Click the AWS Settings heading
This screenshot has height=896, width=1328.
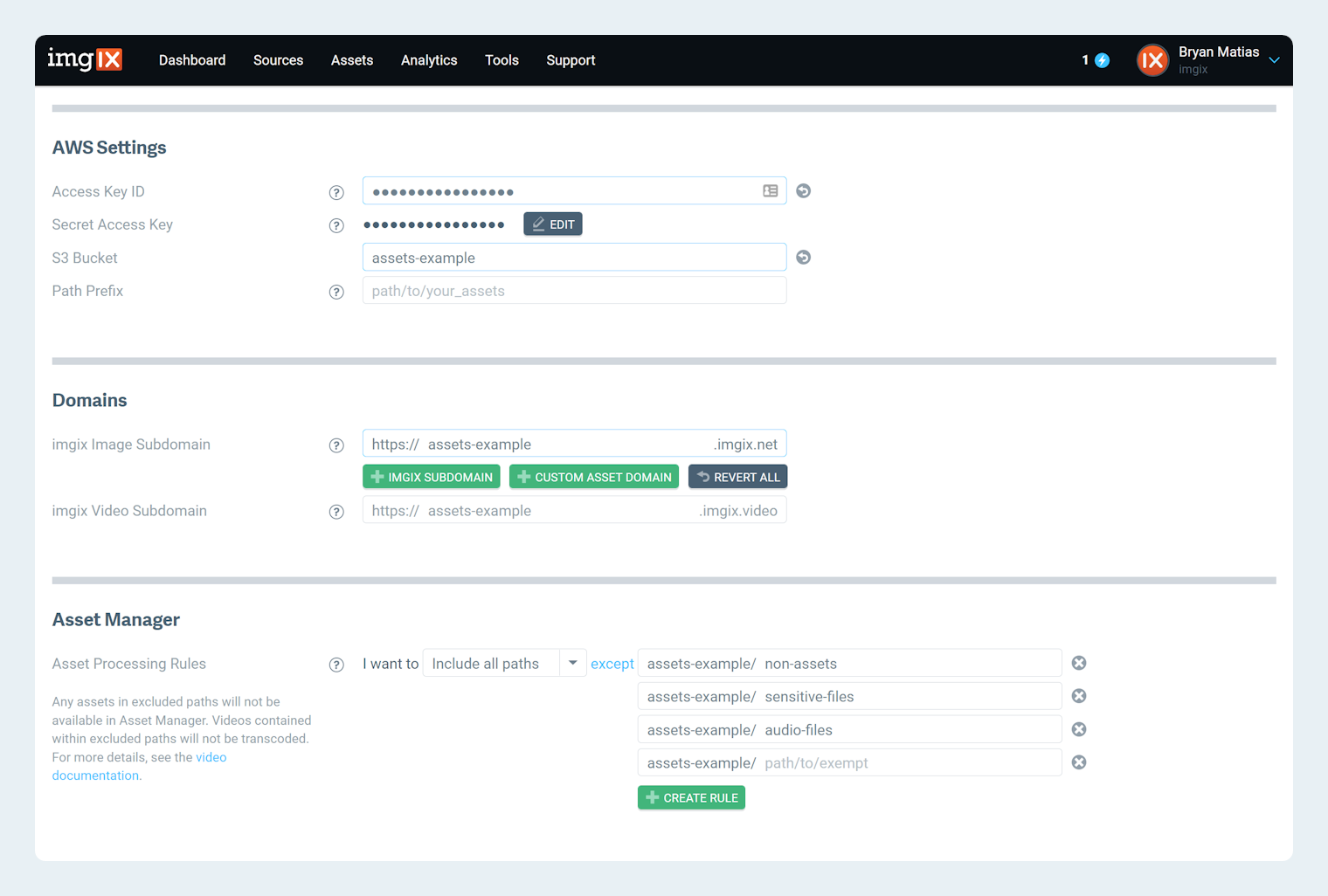pos(109,148)
